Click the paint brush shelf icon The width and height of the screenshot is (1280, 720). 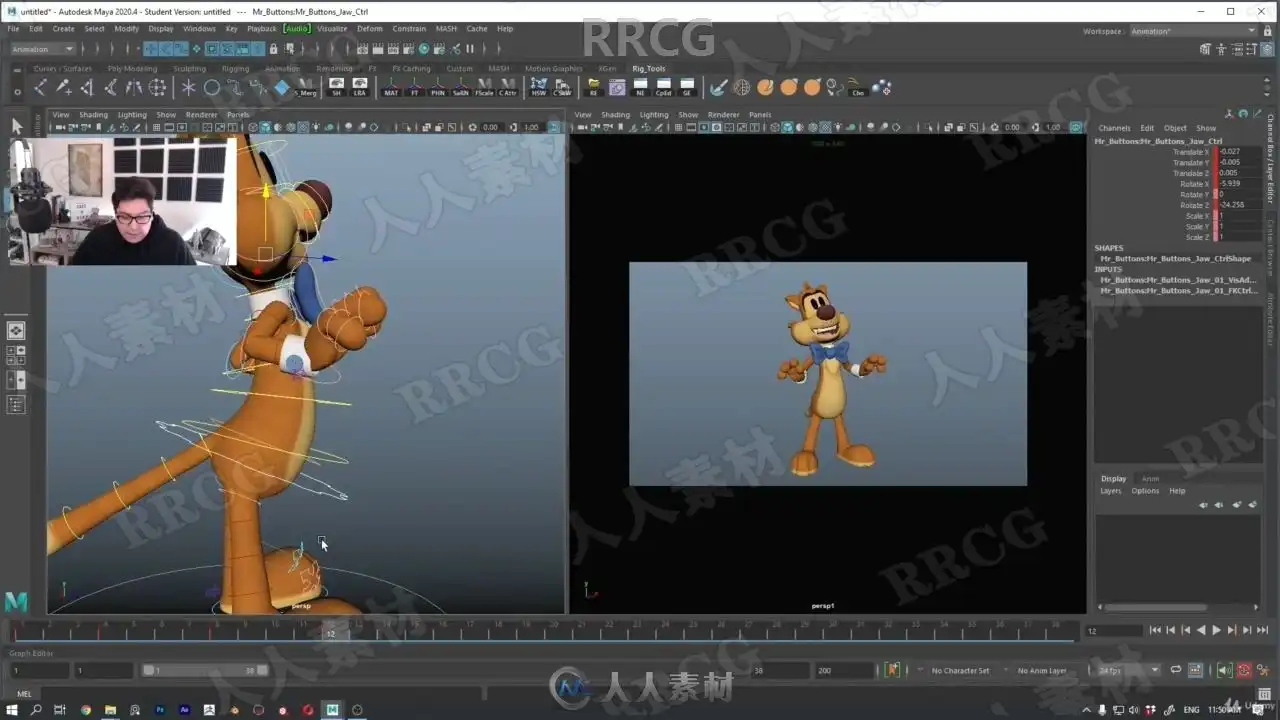coord(718,88)
